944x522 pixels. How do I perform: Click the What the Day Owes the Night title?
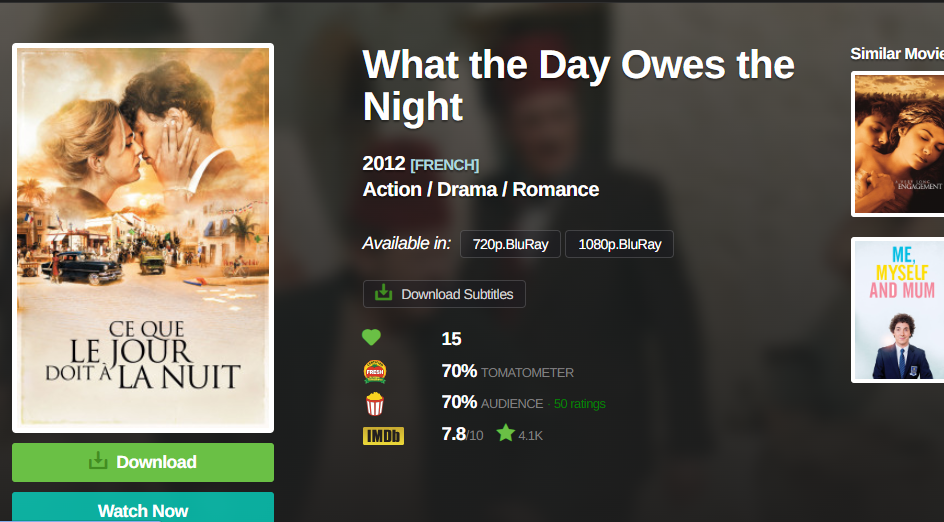click(x=578, y=85)
